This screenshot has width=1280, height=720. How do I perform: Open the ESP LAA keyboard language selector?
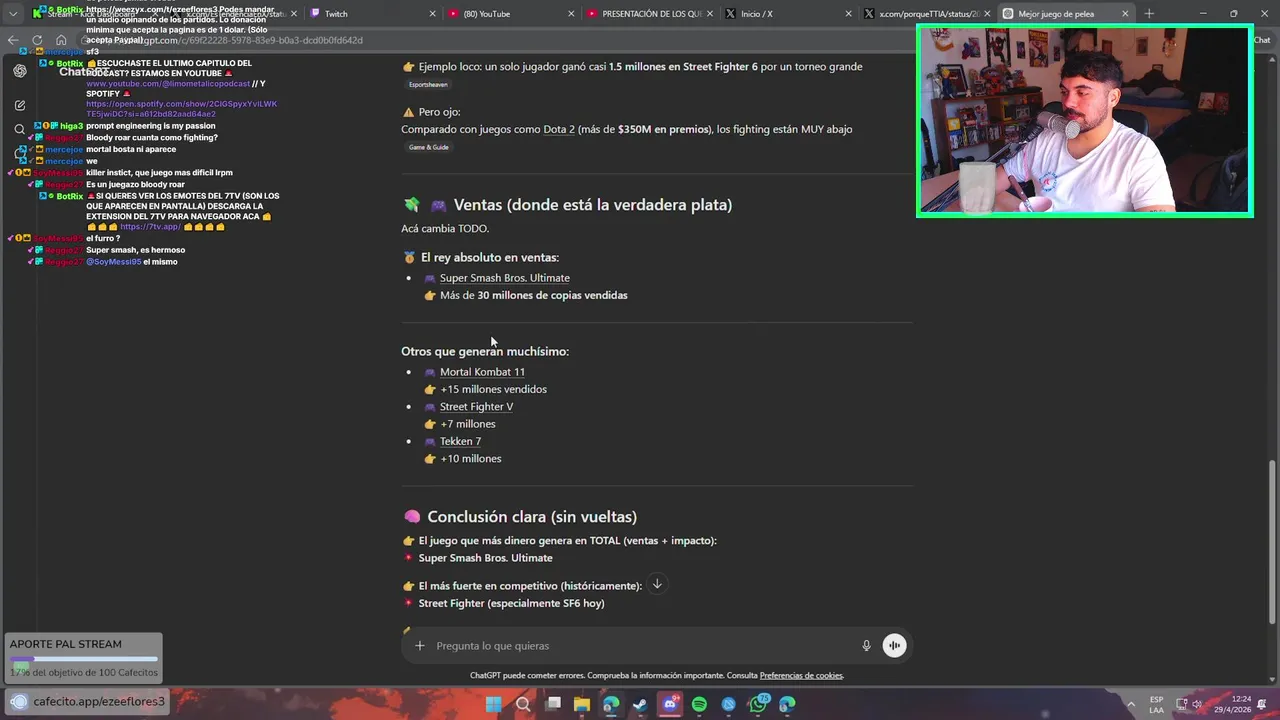tap(1156, 704)
